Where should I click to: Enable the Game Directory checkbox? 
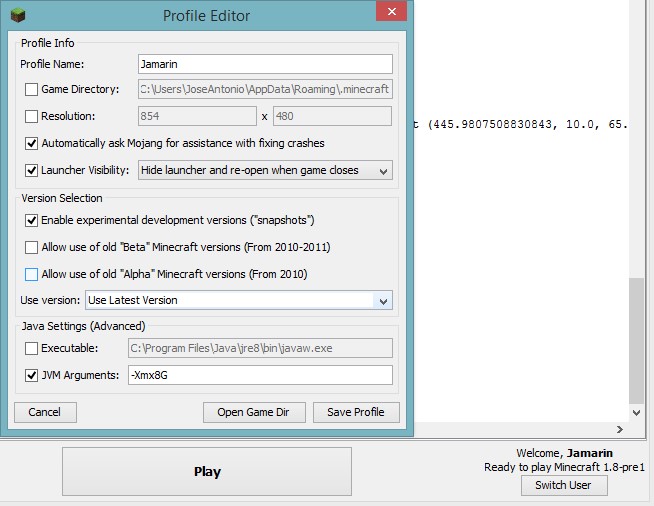coord(31,89)
